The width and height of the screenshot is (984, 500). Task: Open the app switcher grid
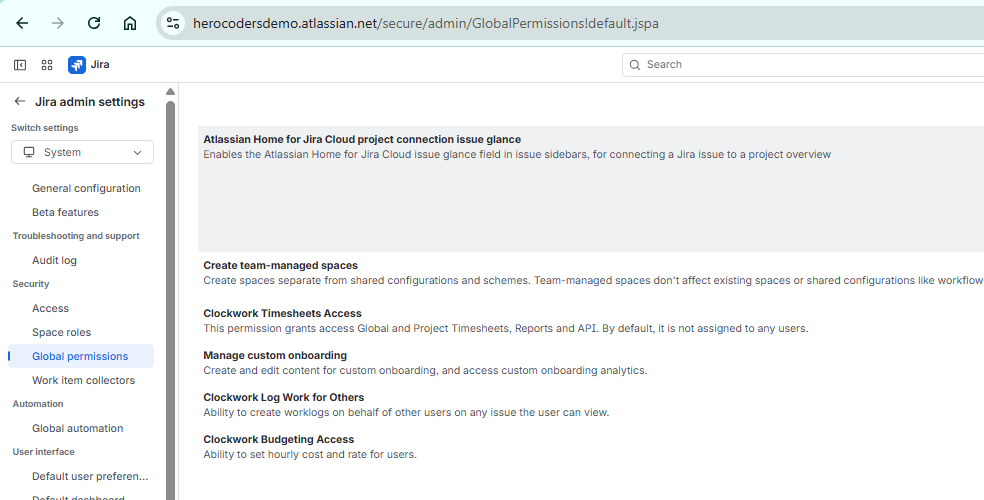[47, 65]
